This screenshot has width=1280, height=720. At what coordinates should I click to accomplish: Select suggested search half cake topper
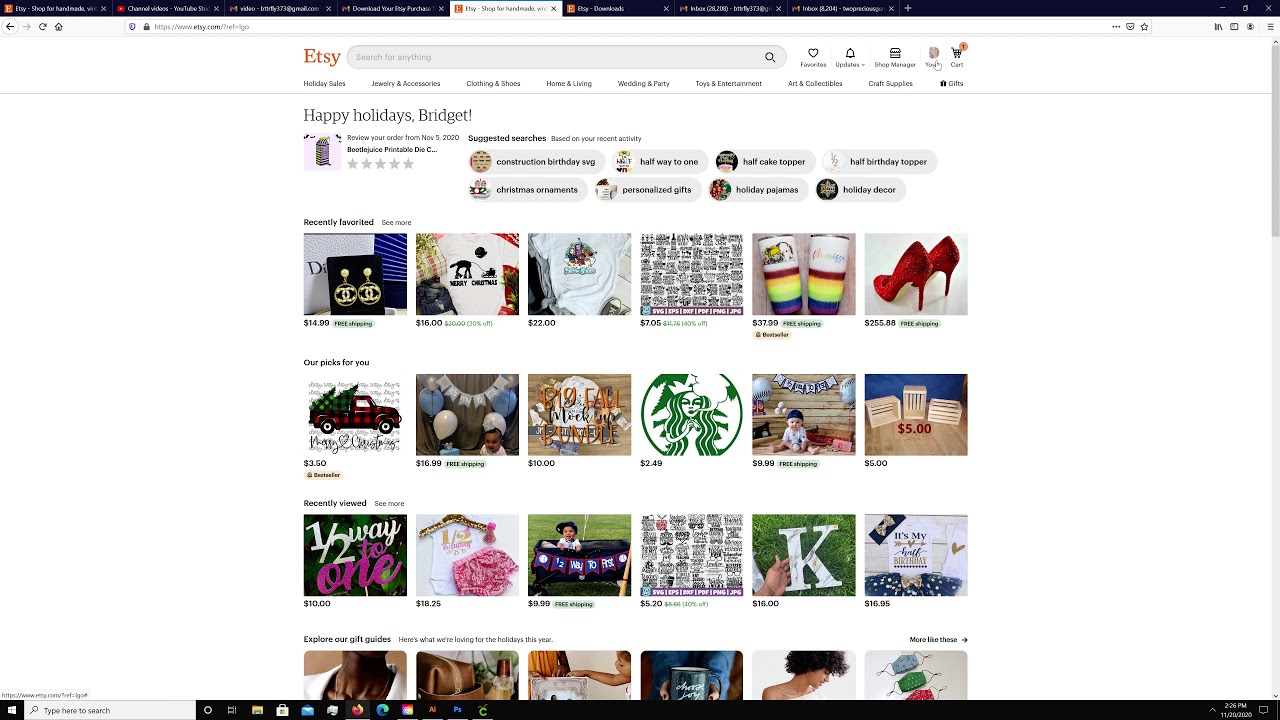[x=767, y=161]
